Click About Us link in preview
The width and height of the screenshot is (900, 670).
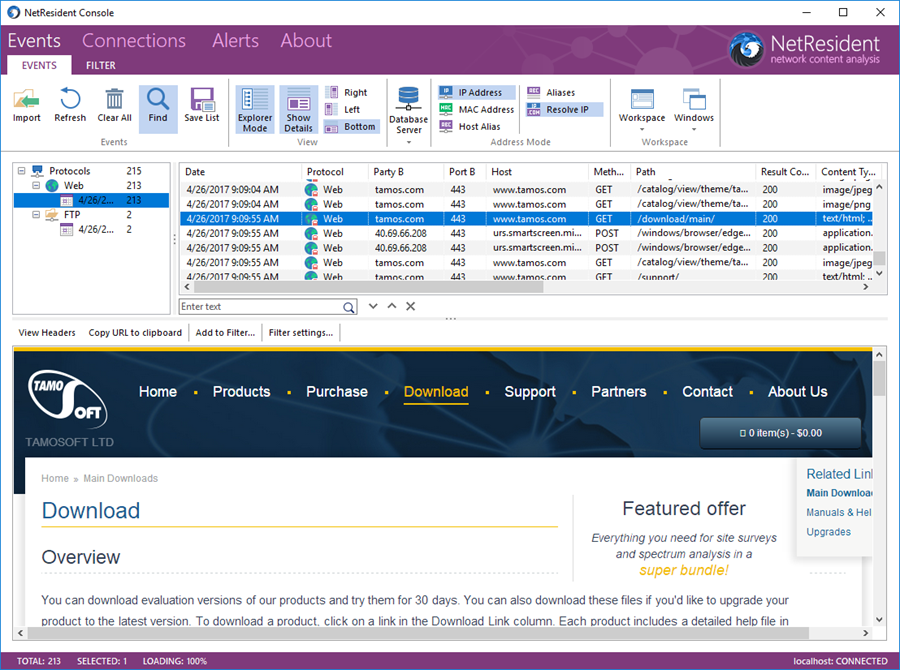[x=798, y=392]
